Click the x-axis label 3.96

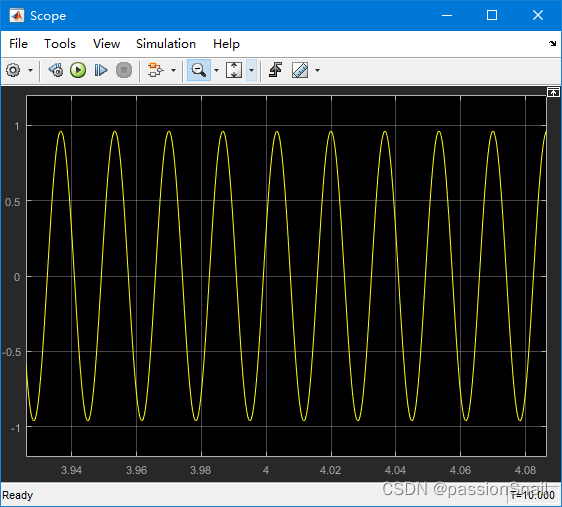137,470
